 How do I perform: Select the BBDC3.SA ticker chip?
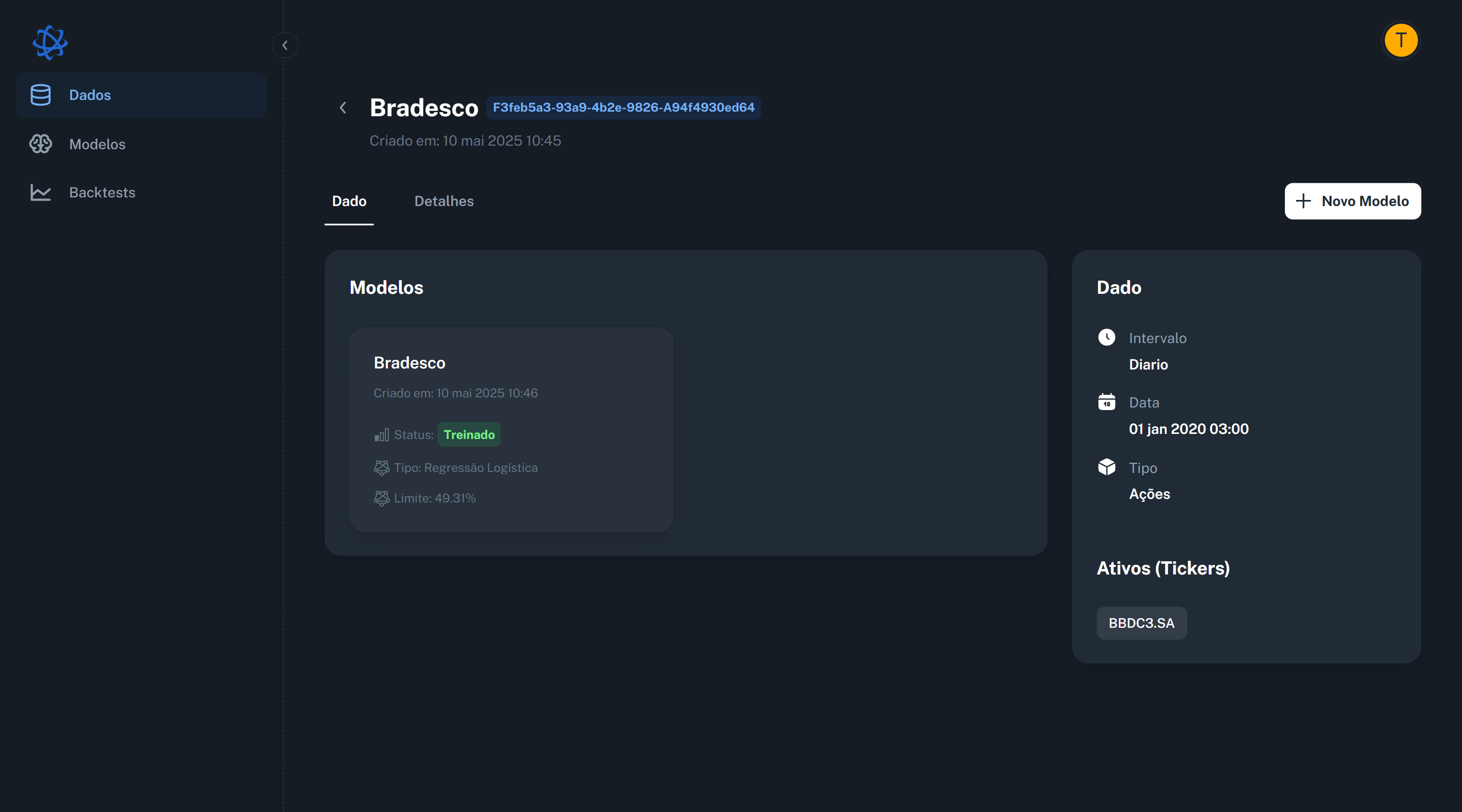click(x=1141, y=623)
